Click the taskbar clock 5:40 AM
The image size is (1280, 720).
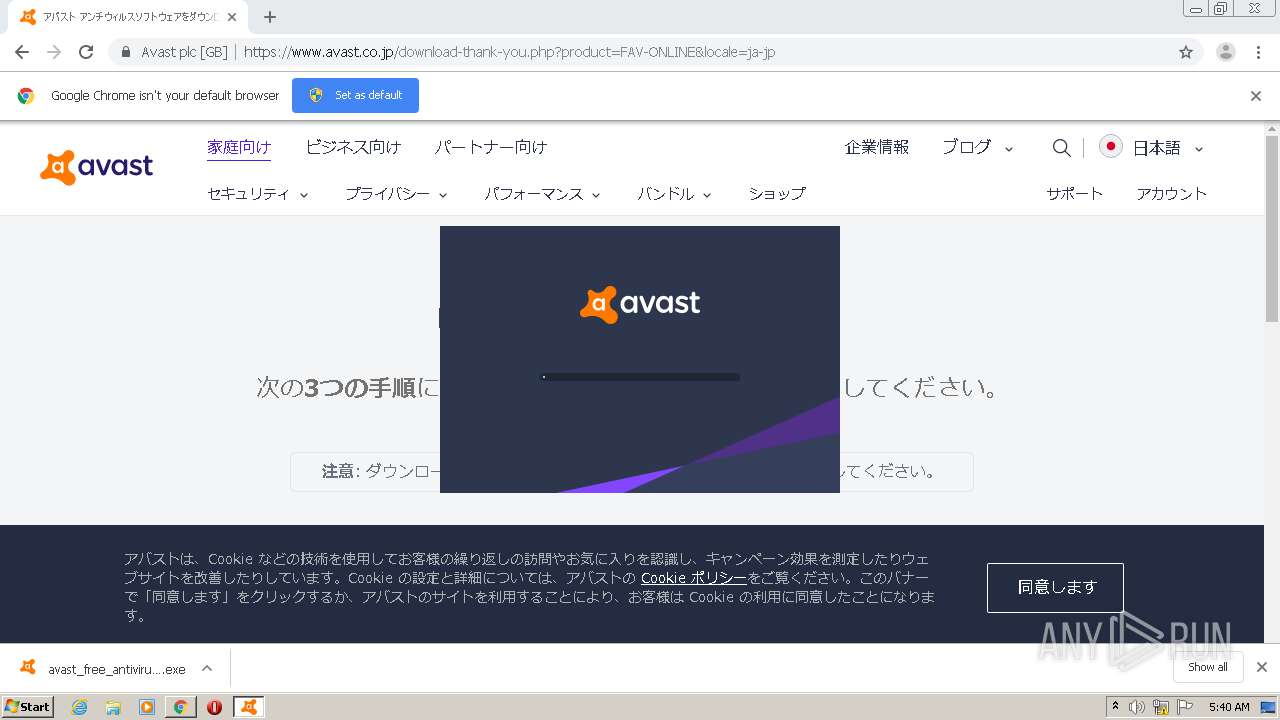(x=1229, y=707)
